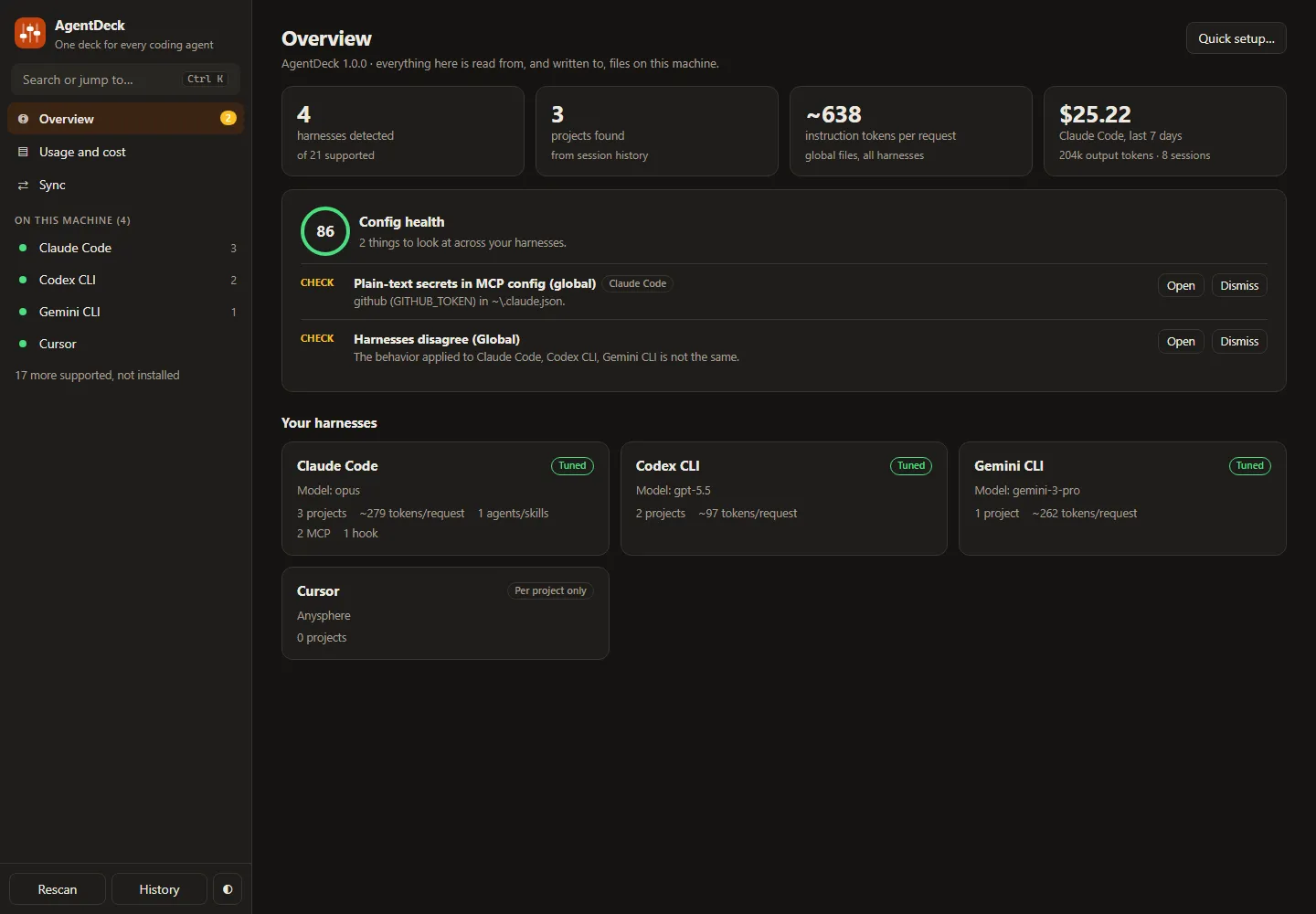
Task: Select Gemini CLI in the sidebar list
Action: click(126, 312)
